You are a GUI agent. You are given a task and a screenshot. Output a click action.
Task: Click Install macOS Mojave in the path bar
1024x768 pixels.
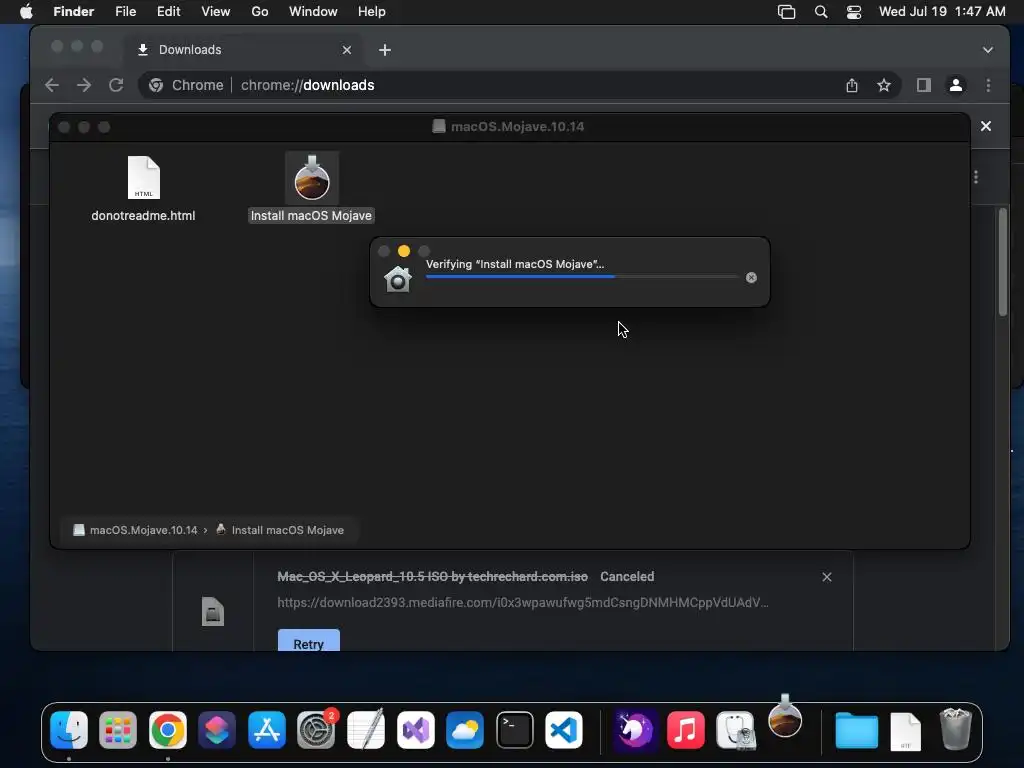pos(280,530)
